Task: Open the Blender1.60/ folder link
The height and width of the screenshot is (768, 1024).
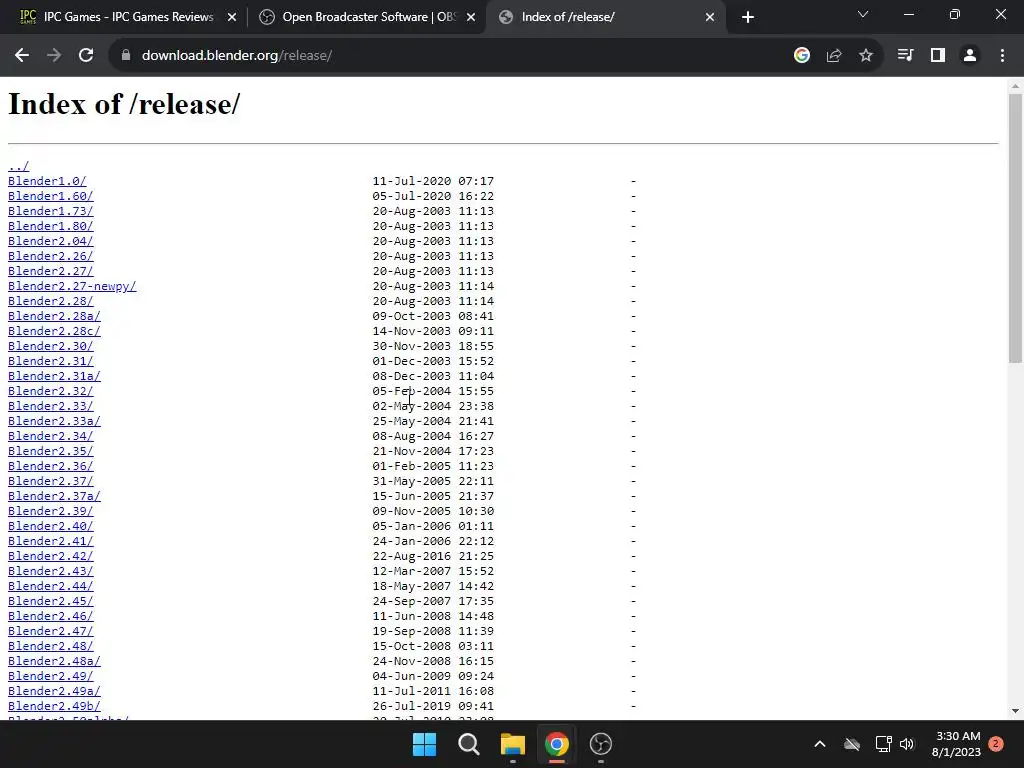Action: (x=50, y=196)
